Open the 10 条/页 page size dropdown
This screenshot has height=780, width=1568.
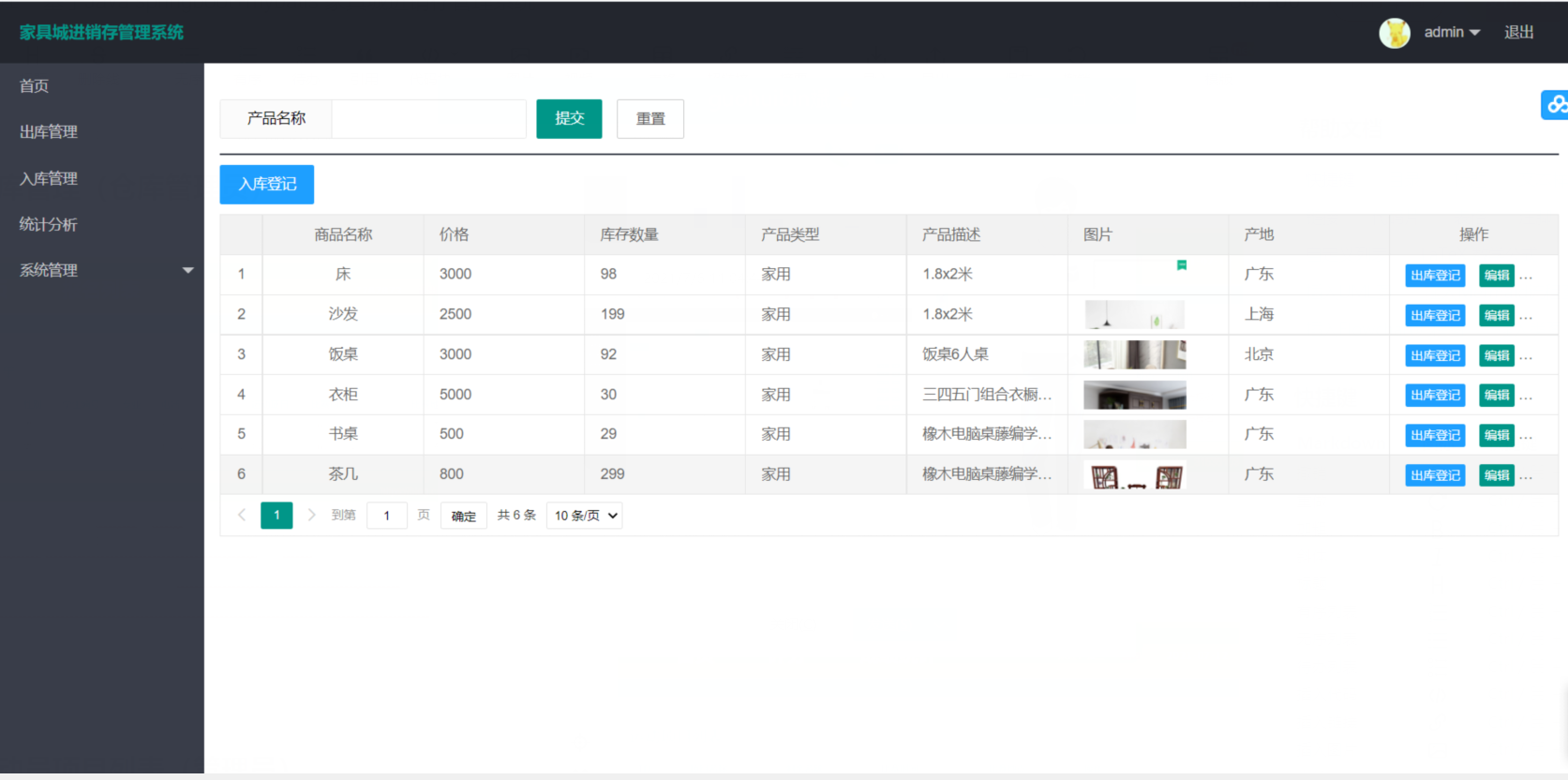(x=585, y=516)
